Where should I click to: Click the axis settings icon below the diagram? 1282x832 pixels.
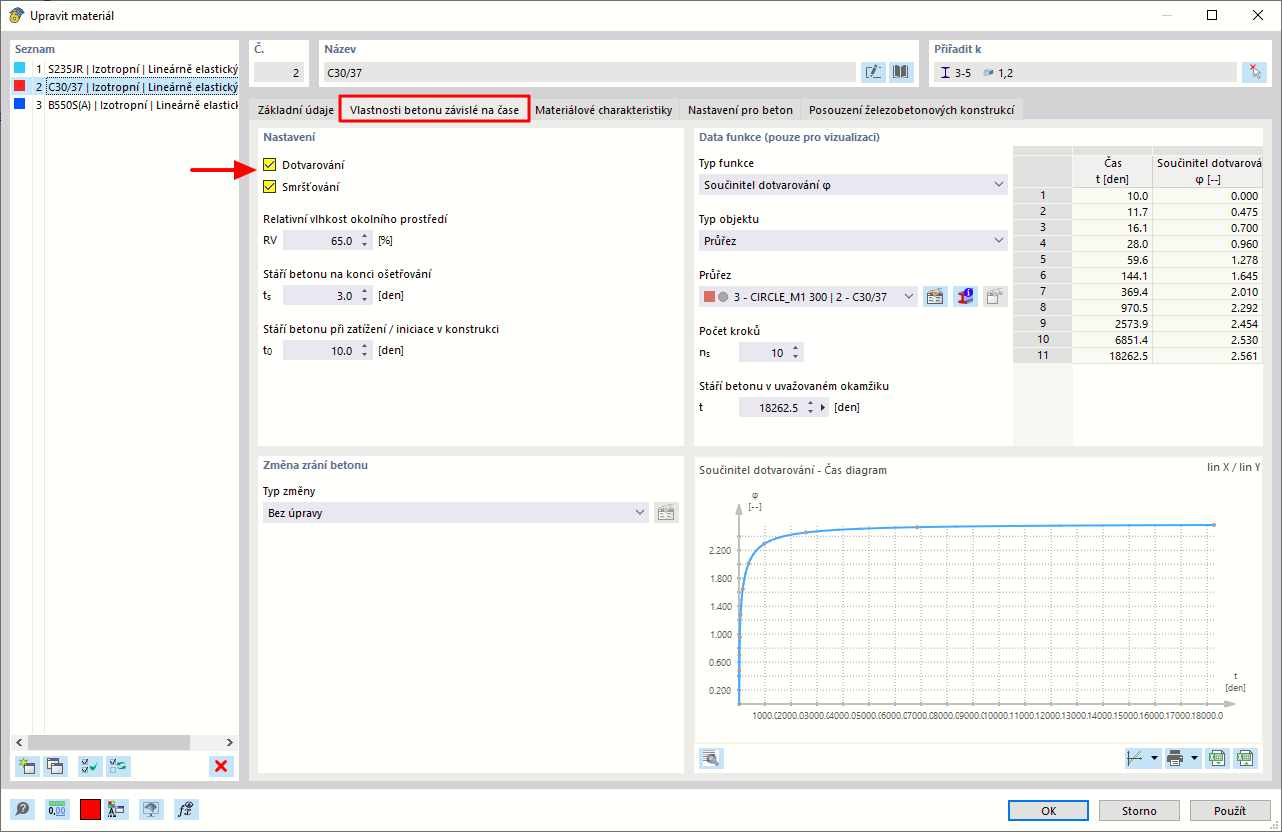(1136, 758)
